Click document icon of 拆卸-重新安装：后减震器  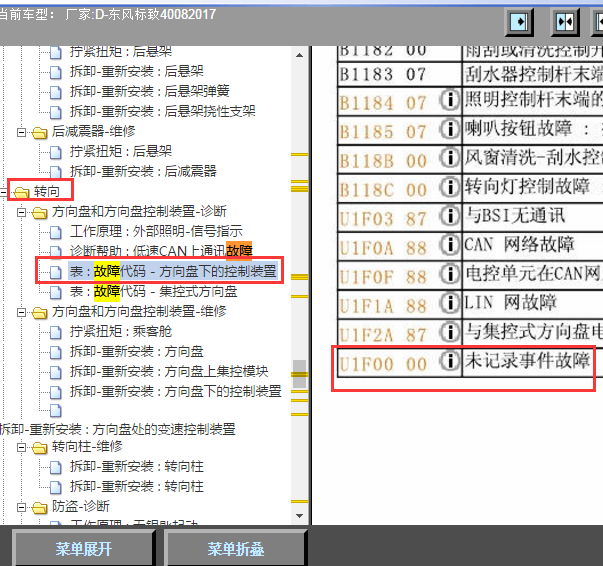coord(56,172)
